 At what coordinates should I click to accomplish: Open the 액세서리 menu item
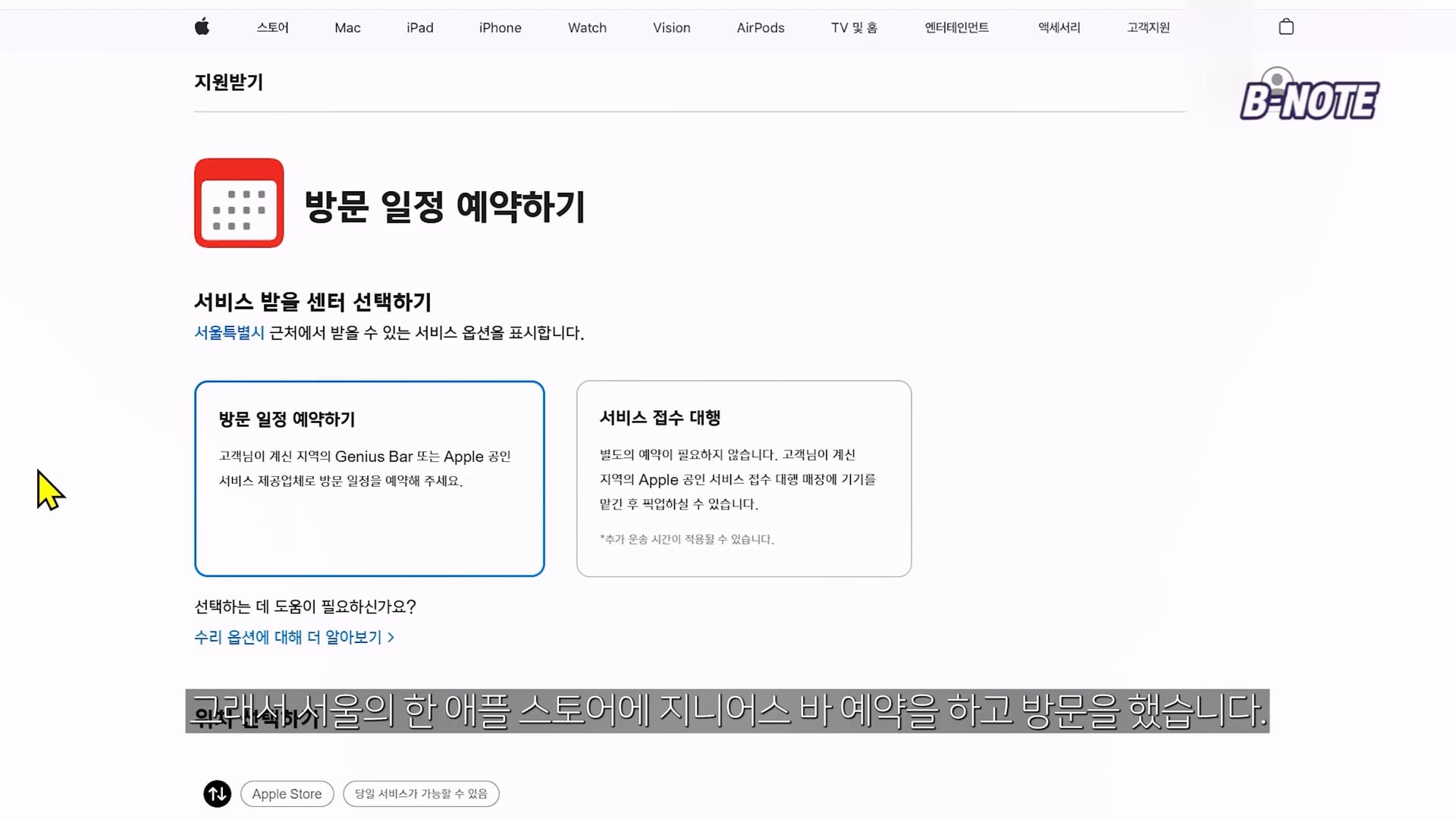(x=1059, y=27)
